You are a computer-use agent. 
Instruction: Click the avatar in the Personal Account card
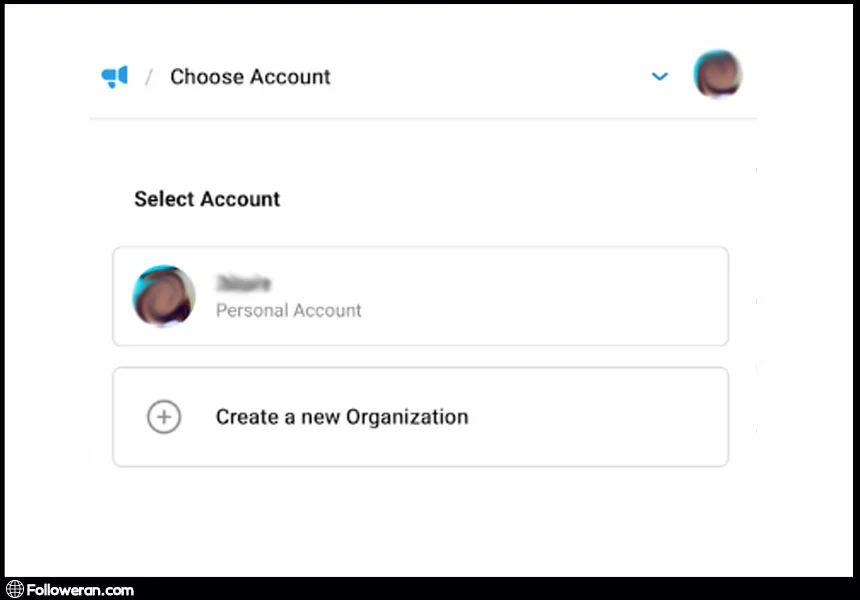click(163, 296)
